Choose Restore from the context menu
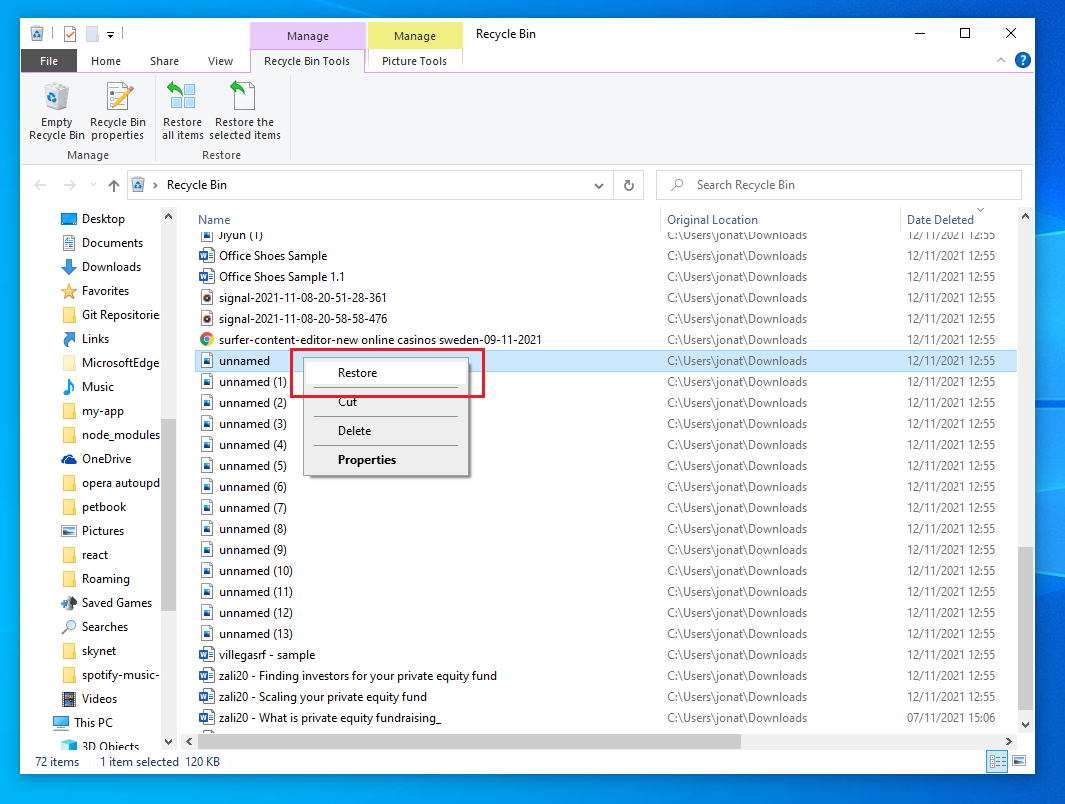 click(x=357, y=373)
